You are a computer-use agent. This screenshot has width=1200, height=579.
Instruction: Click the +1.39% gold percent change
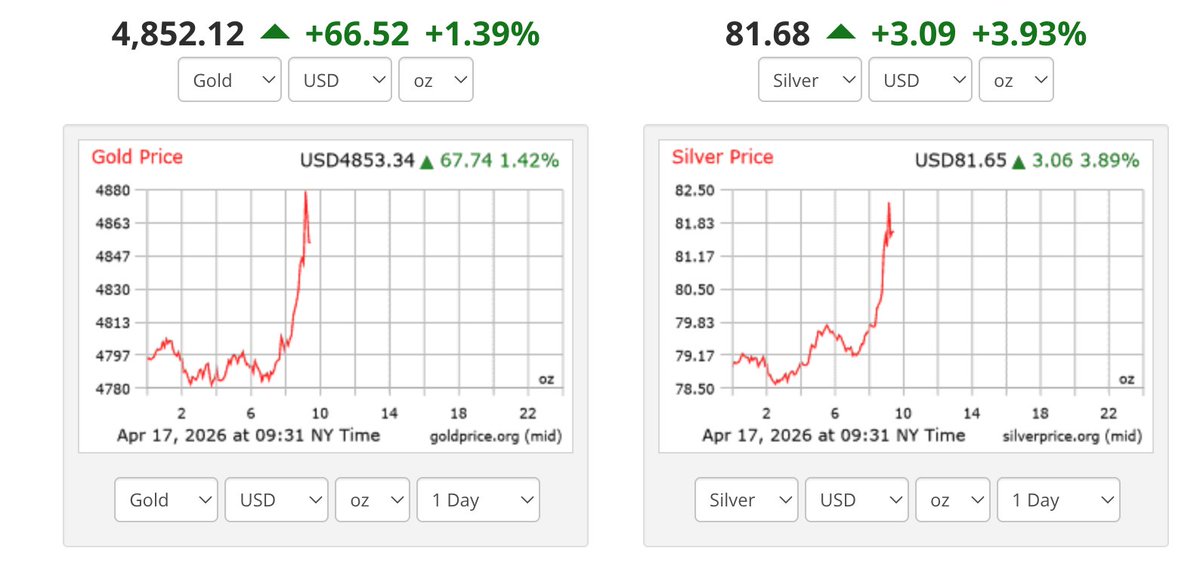pyautogui.click(x=482, y=33)
